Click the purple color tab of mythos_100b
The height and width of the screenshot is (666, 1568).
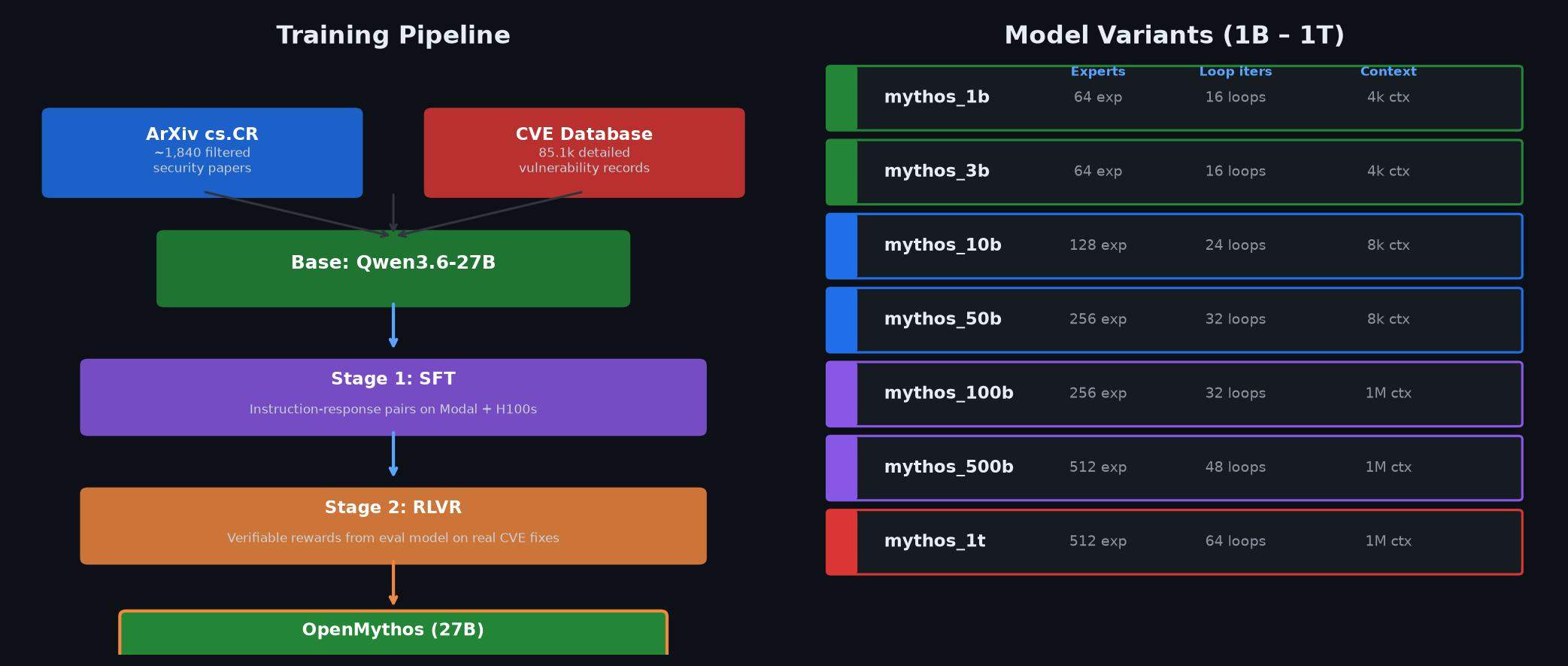(842, 394)
